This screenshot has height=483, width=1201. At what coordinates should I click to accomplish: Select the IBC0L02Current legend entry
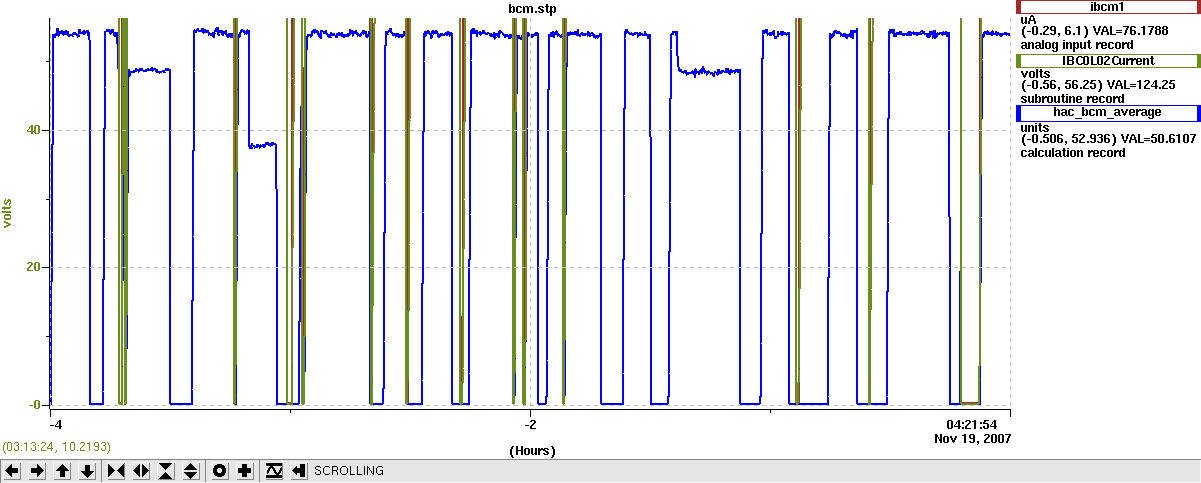point(1108,61)
